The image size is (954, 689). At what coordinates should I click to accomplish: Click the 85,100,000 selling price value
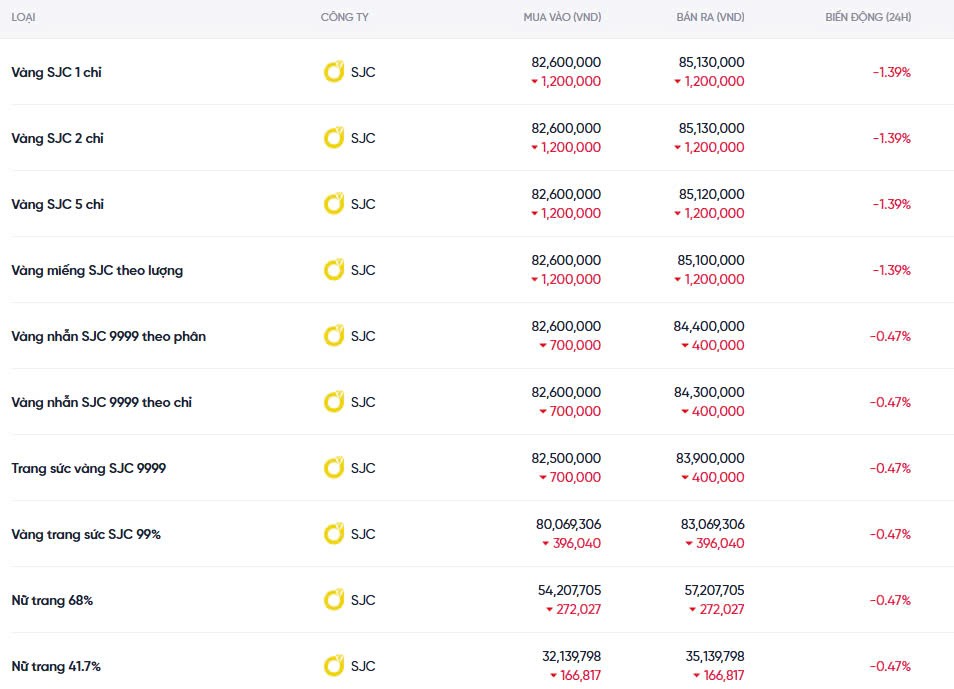pos(710,260)
